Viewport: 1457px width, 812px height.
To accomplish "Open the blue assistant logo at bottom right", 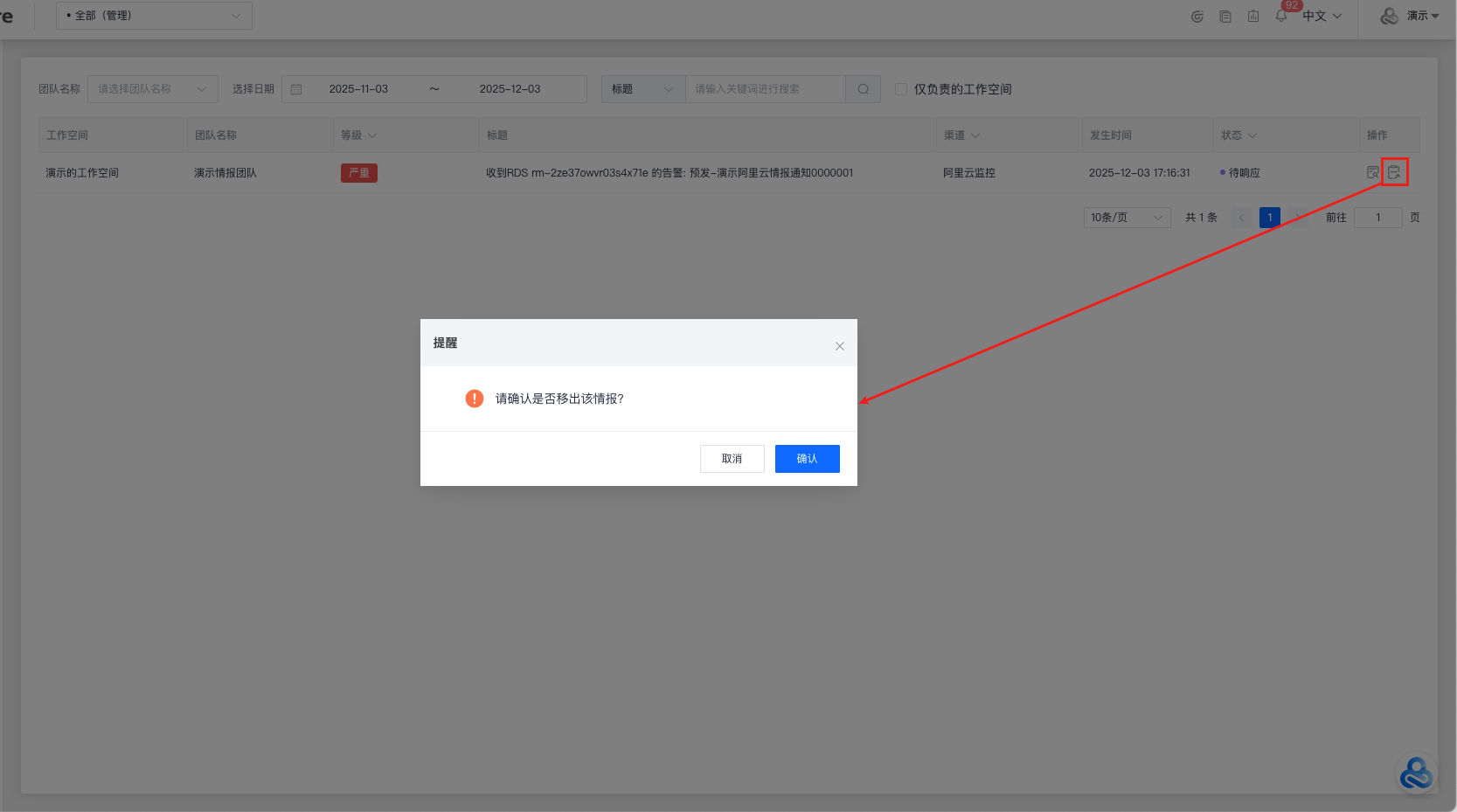I will (1416, 774).
